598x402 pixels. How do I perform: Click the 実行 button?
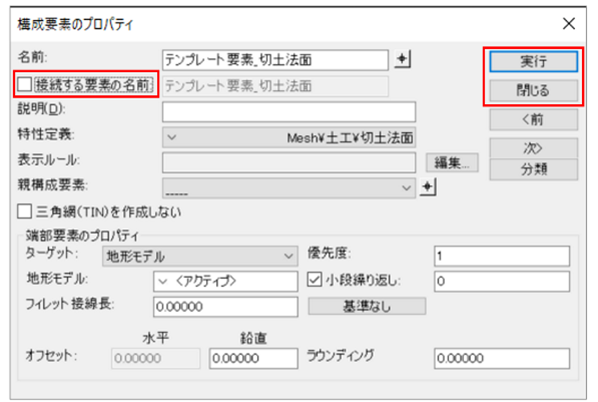(534, 61)
